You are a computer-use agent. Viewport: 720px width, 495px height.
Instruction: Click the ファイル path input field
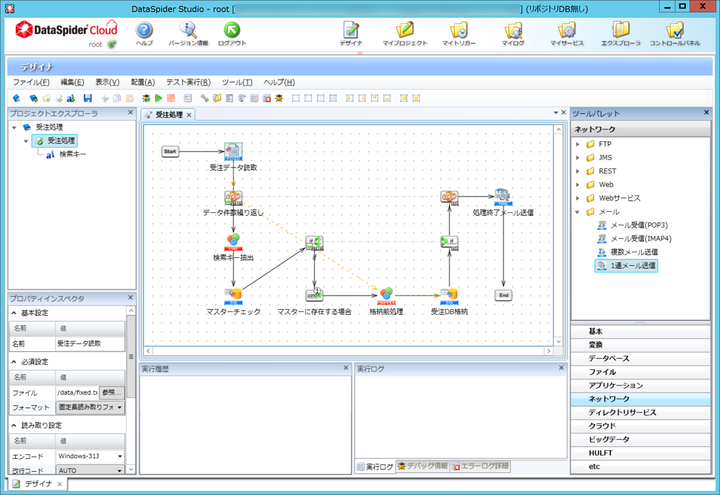click(76, 392)
